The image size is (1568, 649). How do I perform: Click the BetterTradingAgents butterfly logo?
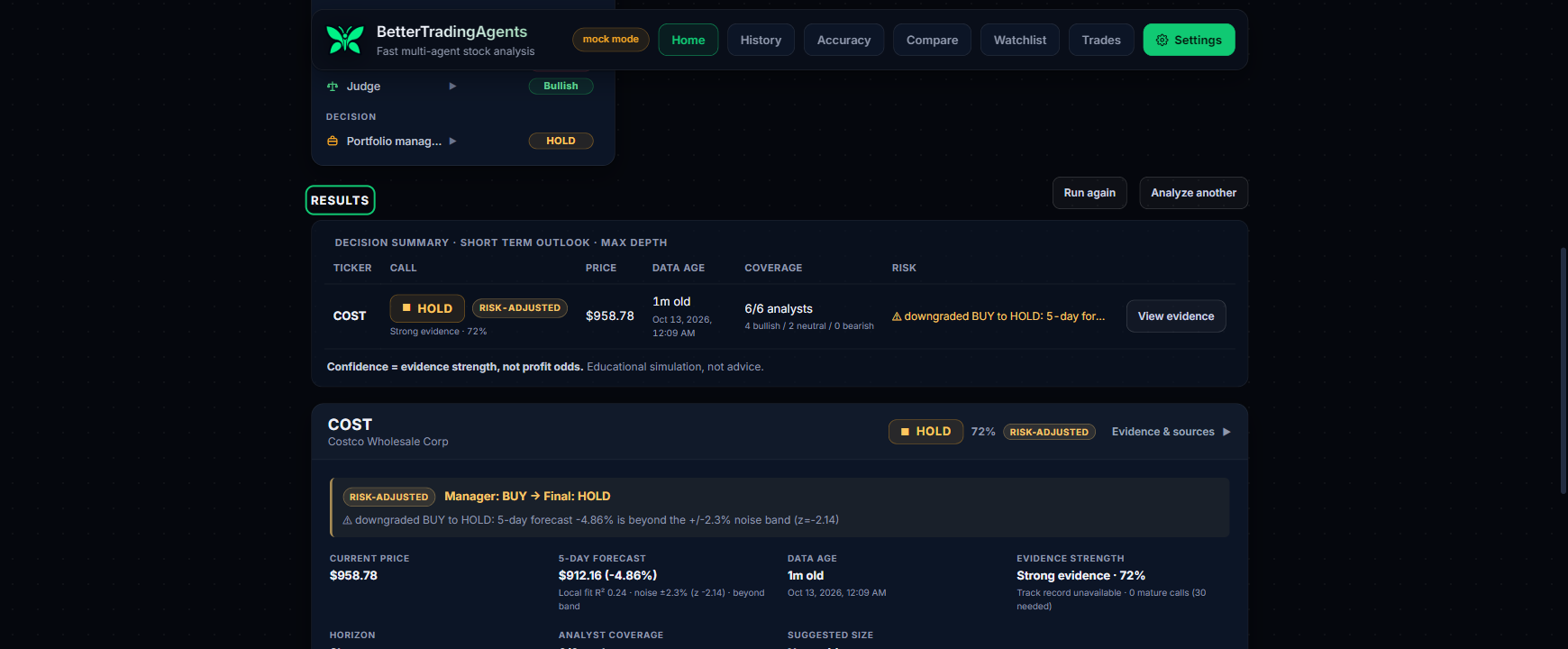[344, 40]
